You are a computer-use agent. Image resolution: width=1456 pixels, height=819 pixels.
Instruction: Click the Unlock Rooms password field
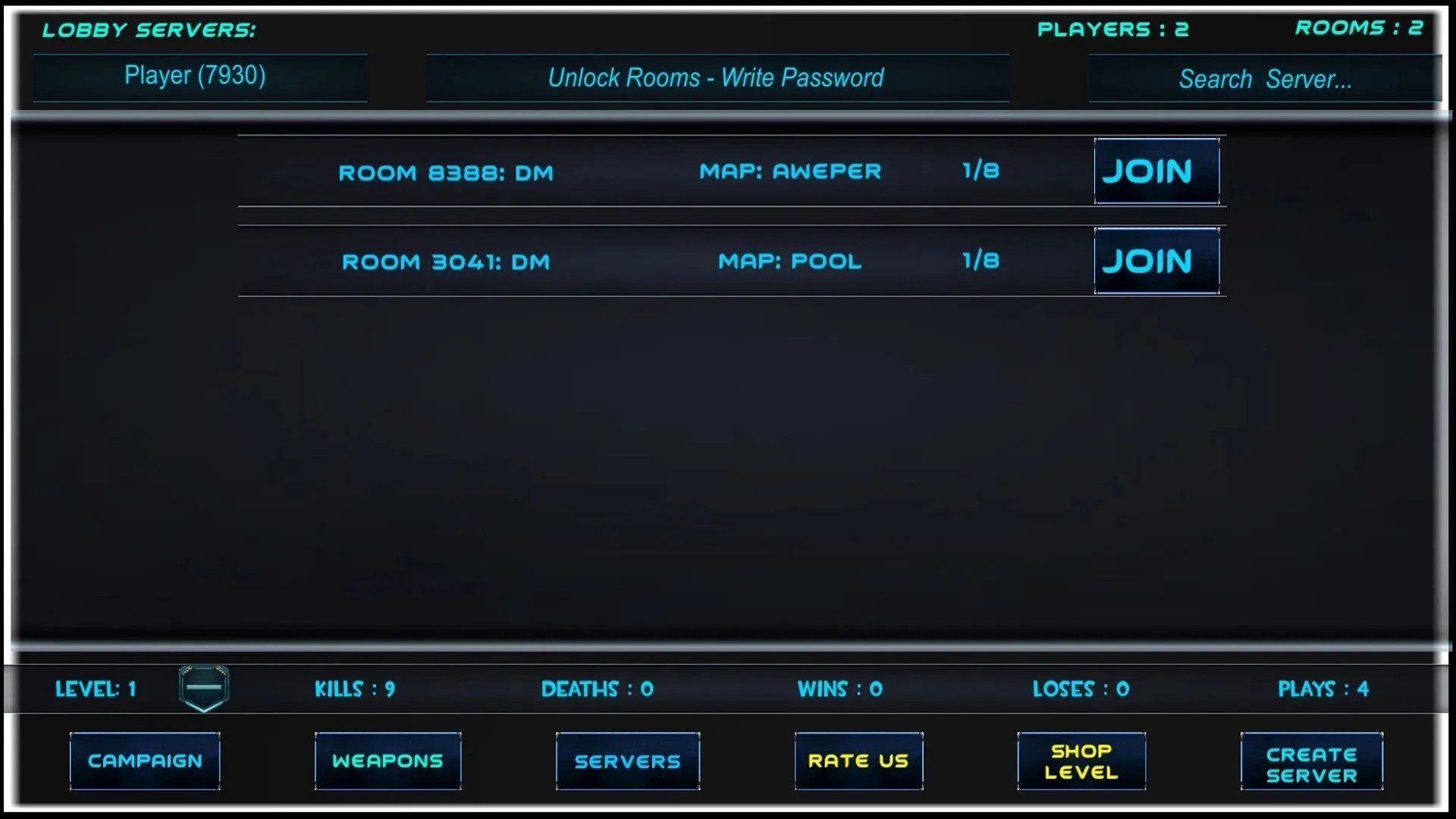pyautogui.click(x=716, y=77)
